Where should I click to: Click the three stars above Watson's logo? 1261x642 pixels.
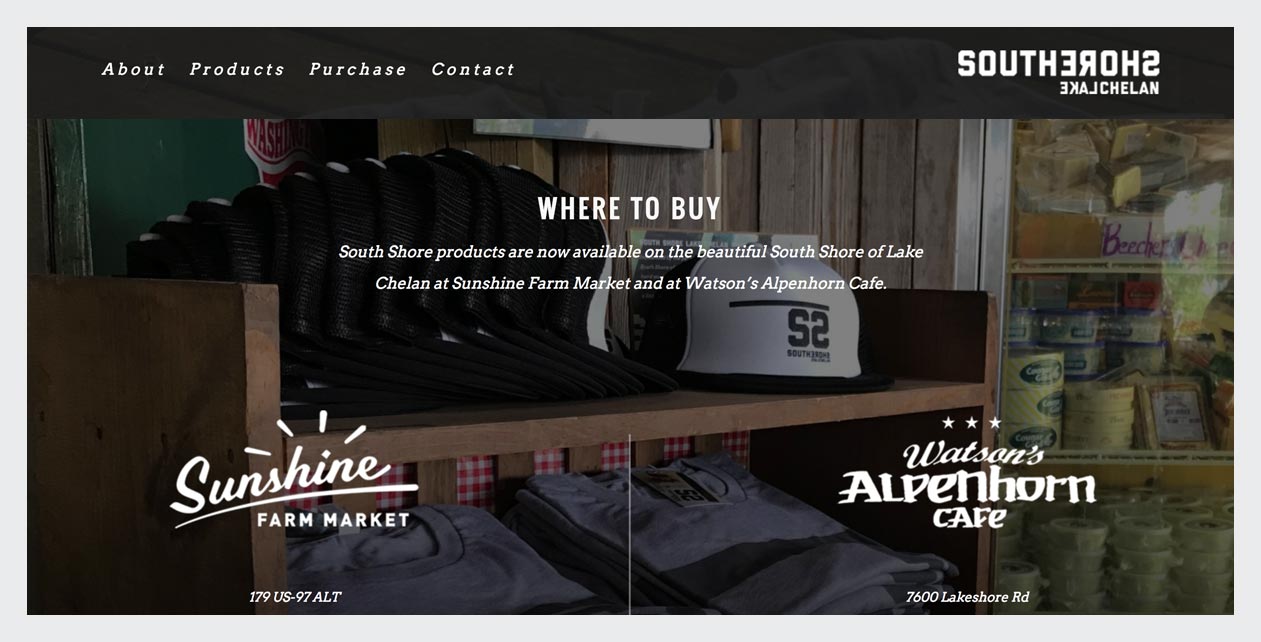971,423
